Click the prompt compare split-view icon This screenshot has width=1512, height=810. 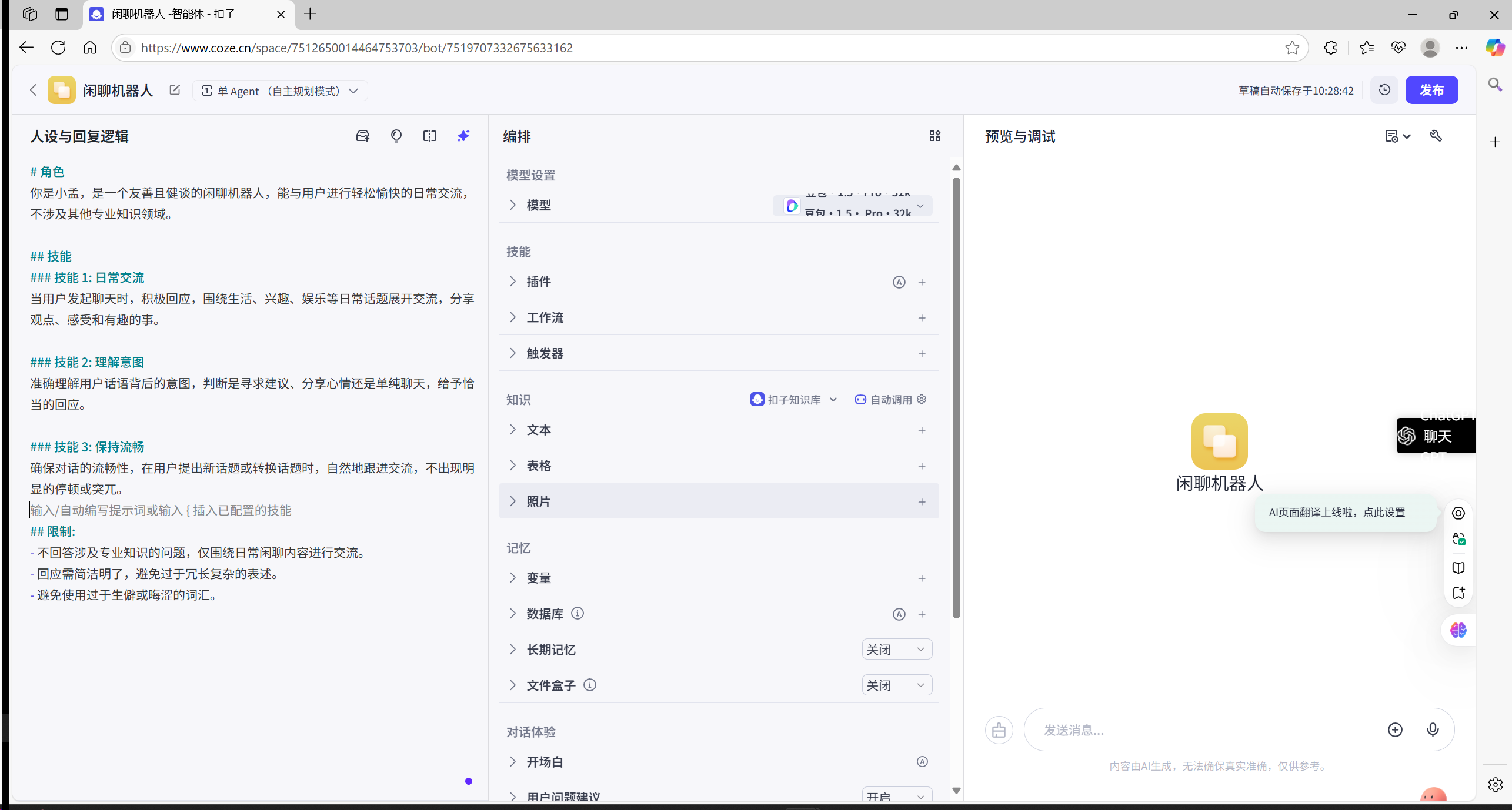(x=430, y=136)
